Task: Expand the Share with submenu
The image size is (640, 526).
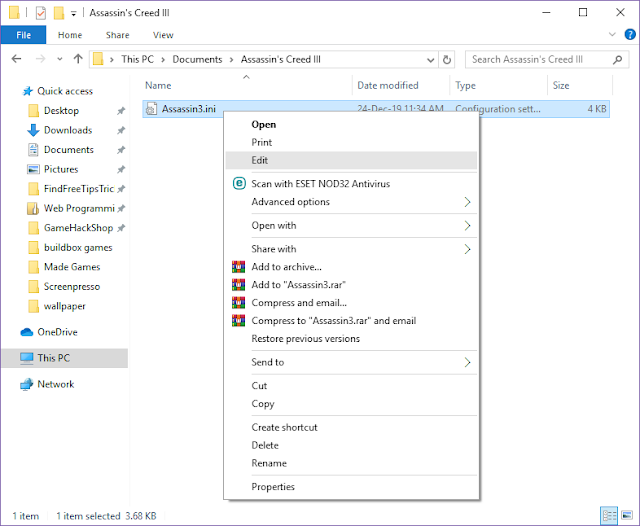Action: pyautogui.click(x=351, y=249)
